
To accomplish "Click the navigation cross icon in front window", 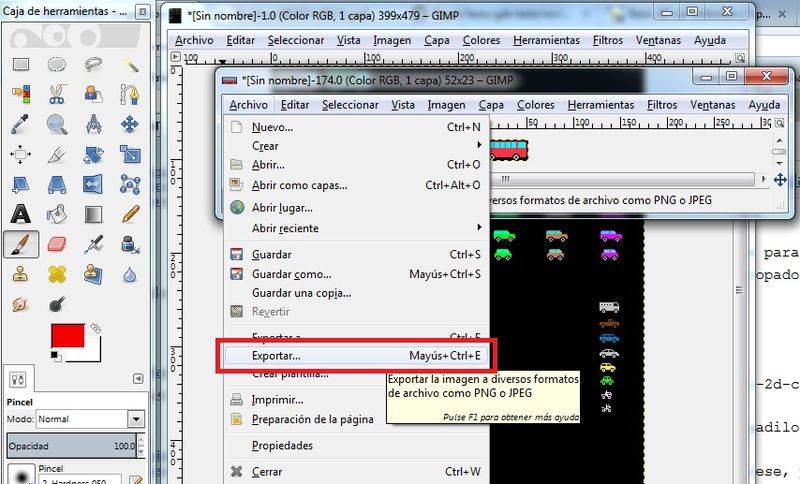I will tap(780, 180).
